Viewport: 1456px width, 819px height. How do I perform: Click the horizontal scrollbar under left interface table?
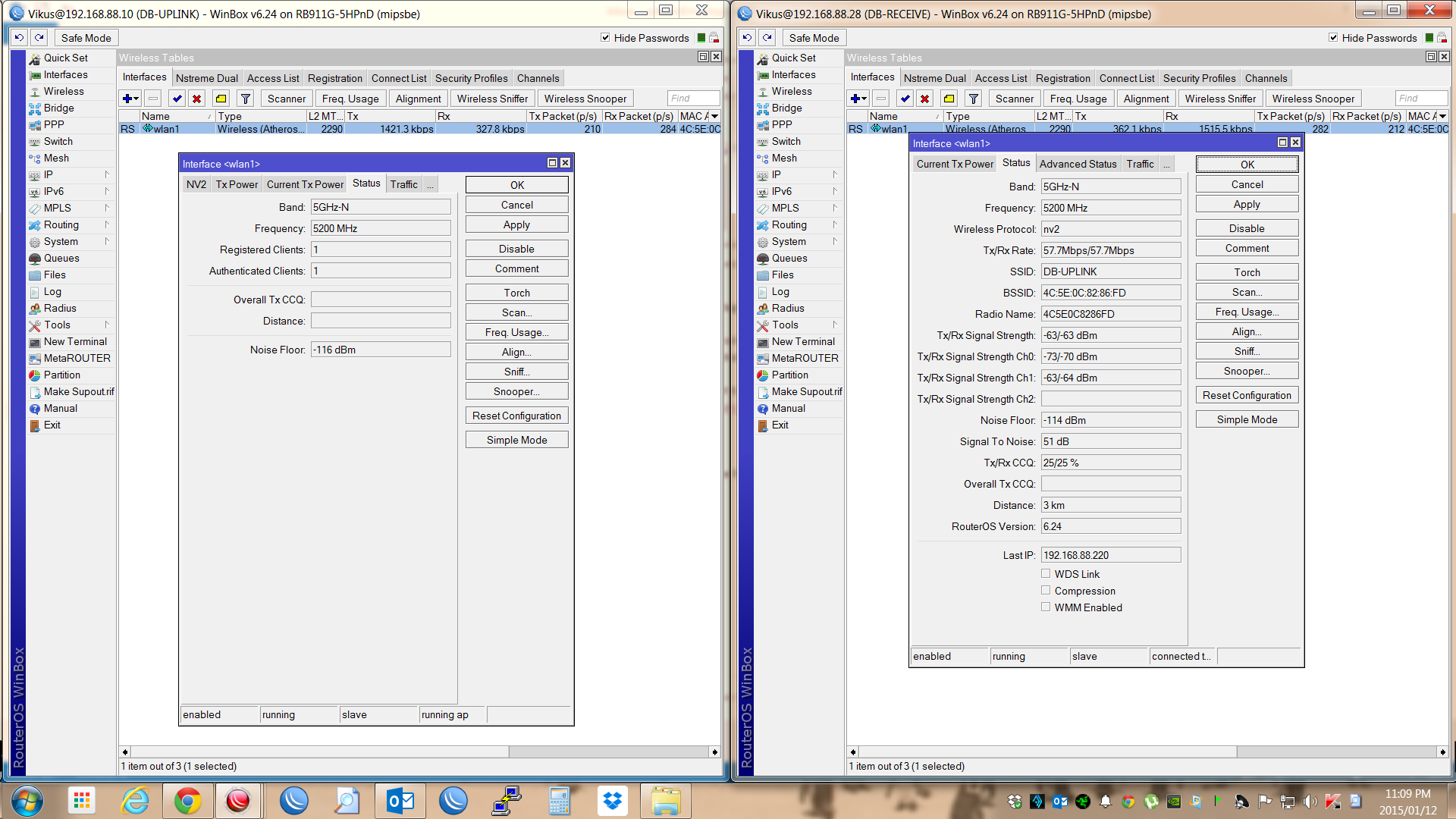(x=318, y=752)
